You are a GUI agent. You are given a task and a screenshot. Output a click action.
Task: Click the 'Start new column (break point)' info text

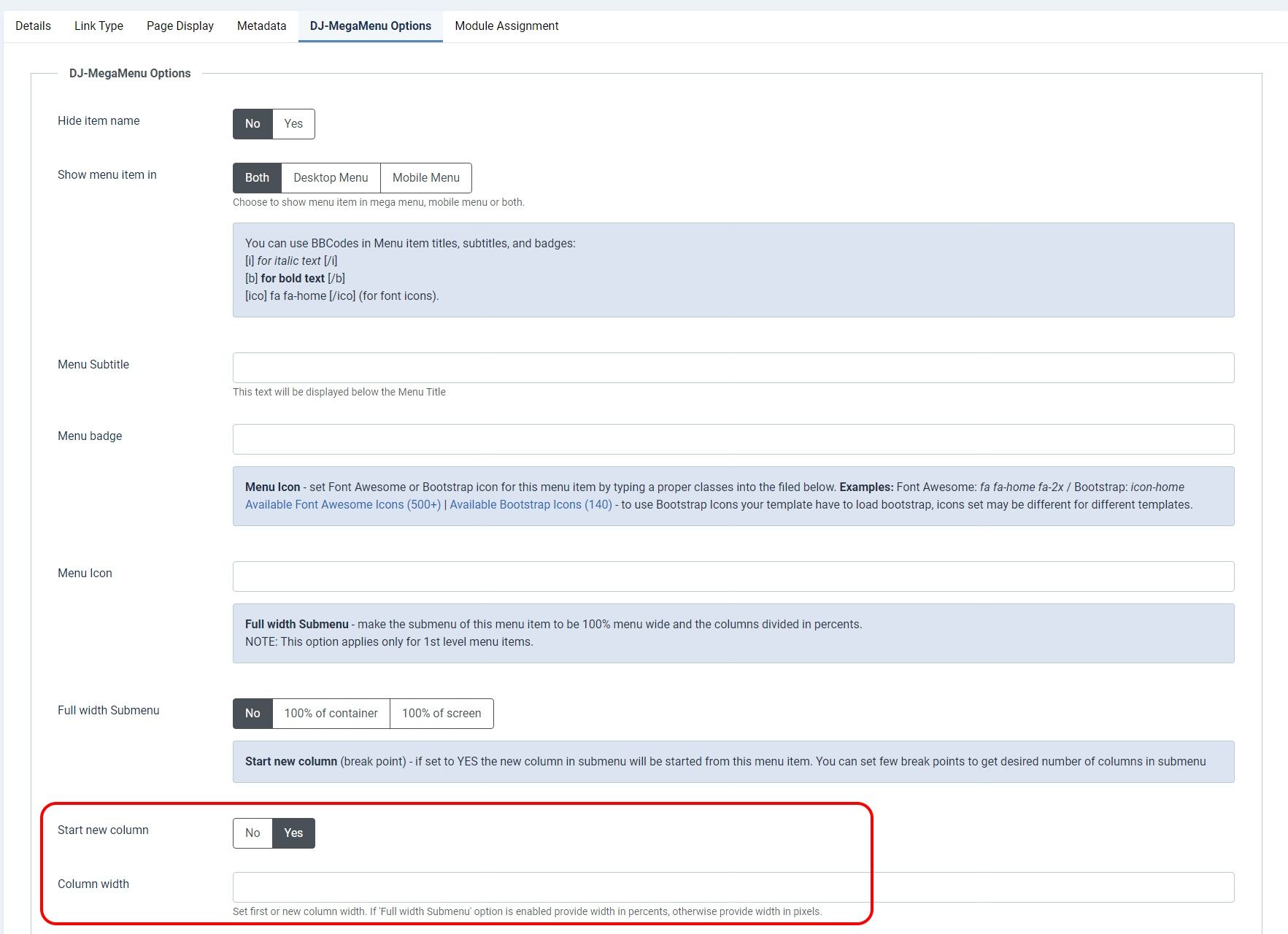tap(725, 762)
